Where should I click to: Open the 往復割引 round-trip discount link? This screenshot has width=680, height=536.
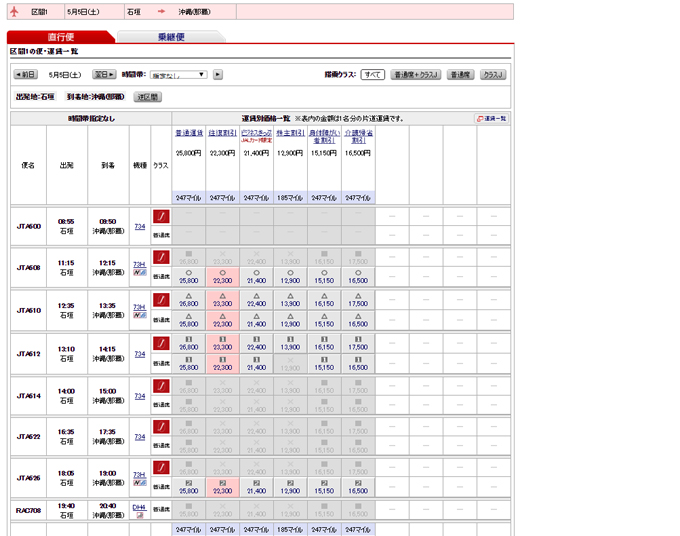222,133
